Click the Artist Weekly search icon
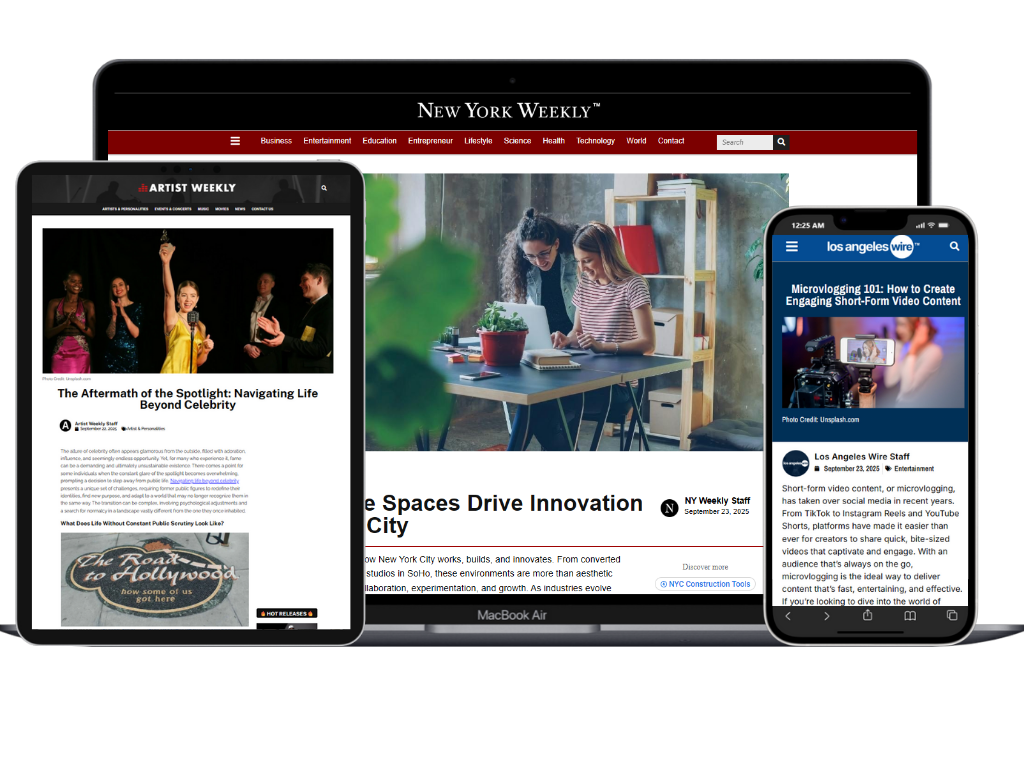The width and height of the screenshot is (1024, 768). 324,188
